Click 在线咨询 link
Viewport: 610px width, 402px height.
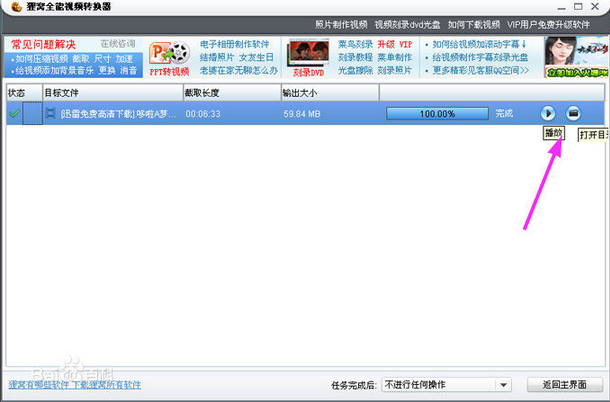118,43
